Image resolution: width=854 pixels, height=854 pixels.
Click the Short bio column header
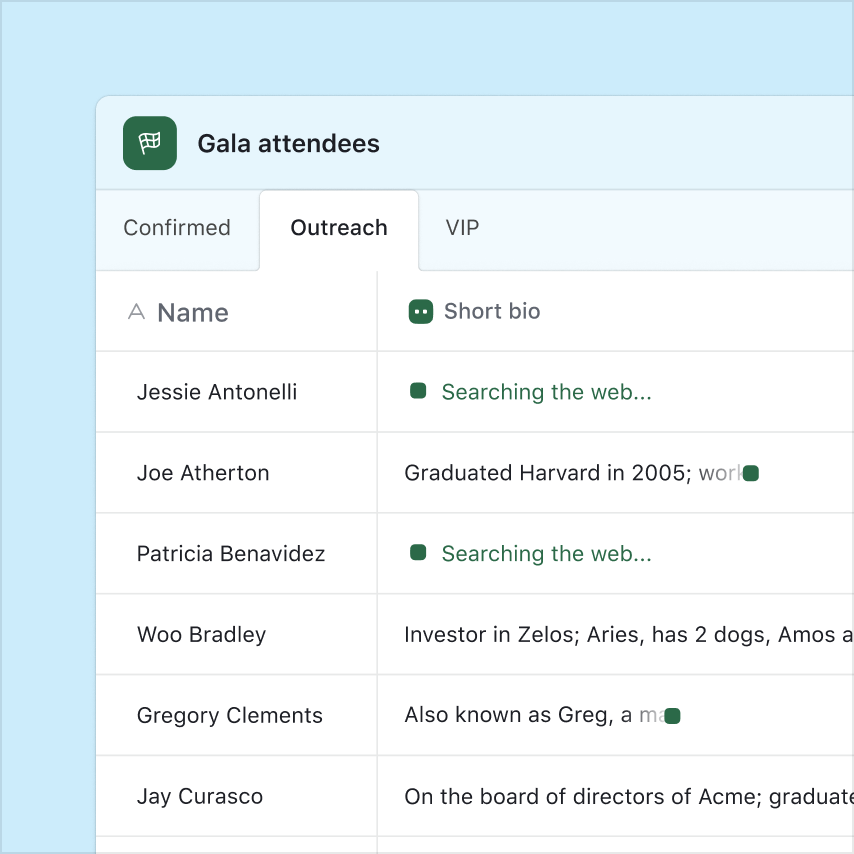[x=491, y=312]
